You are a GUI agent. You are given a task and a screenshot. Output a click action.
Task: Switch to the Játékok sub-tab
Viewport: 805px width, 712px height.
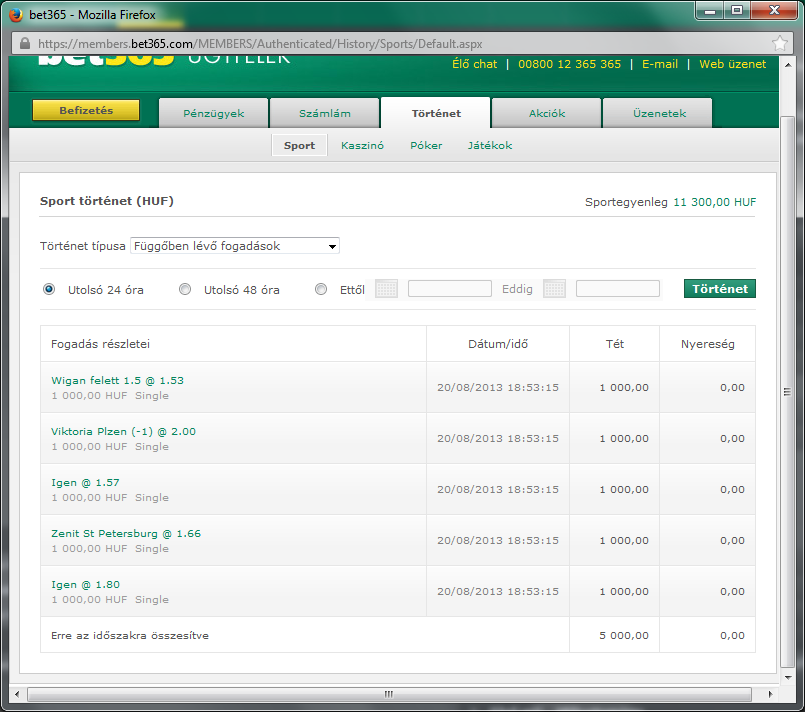tap(490, 145)
